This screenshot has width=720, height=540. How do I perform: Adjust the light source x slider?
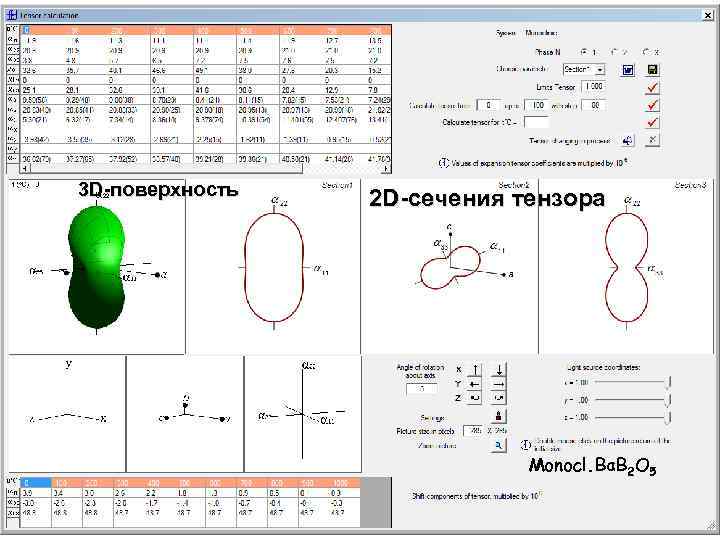pyautogui.click(x=632, y=382)
